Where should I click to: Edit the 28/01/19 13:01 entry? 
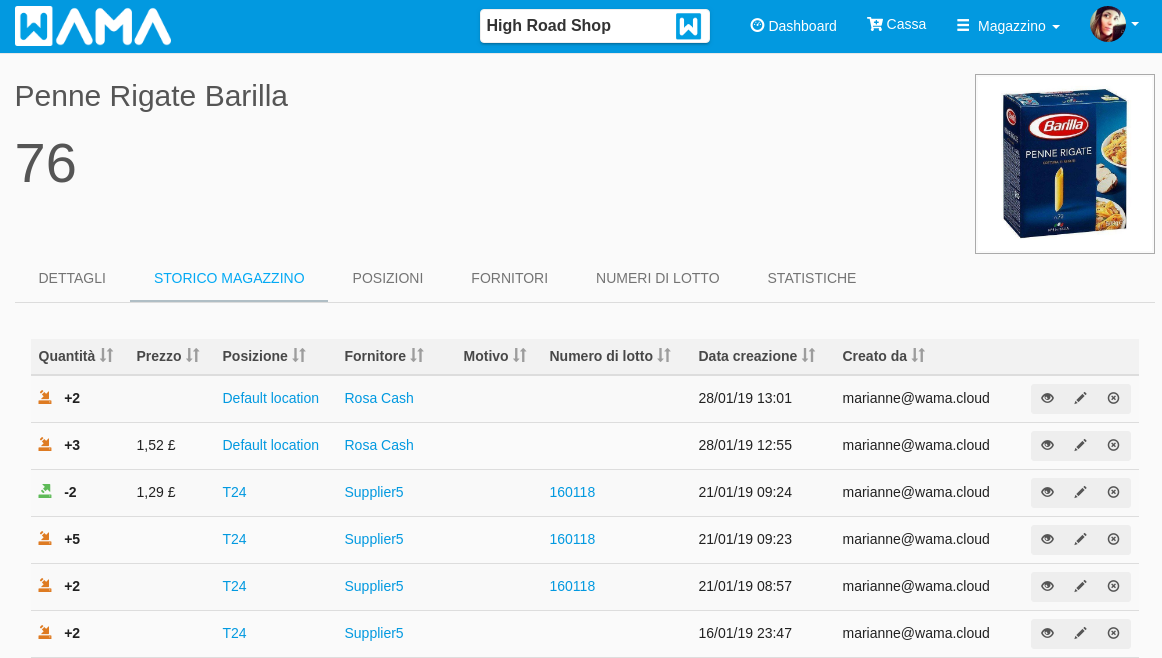(1080, 399)
